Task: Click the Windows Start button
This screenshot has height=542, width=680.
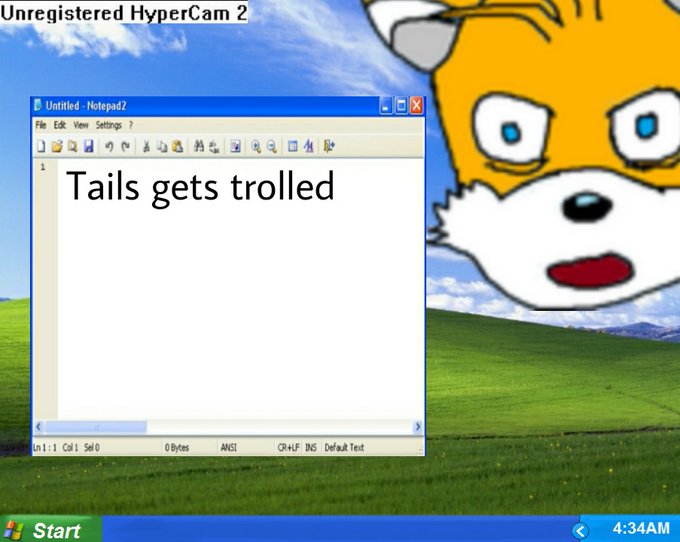Action: 51,529
